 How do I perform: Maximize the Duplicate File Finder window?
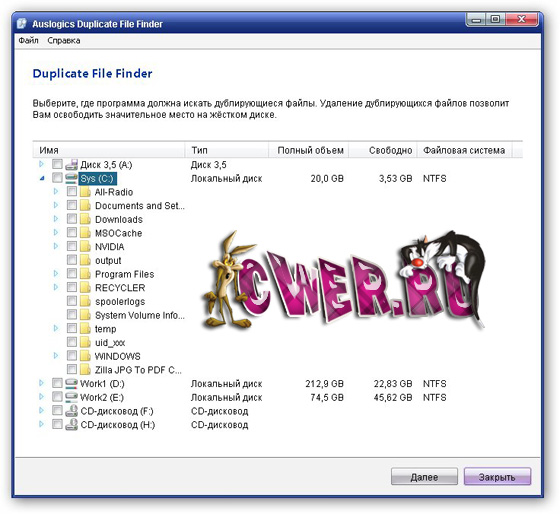click(x=495, y=20)
